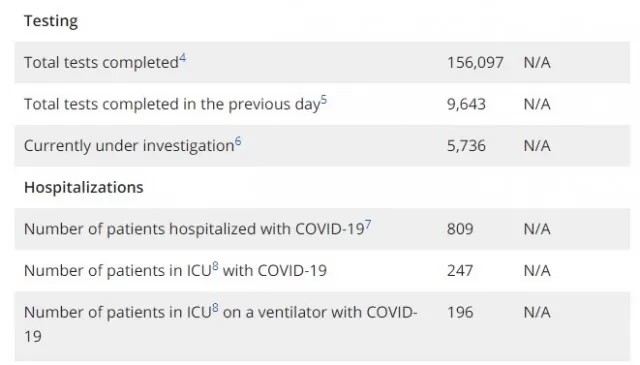This screenshot has width=640, height=365.
Task: Open footnote 5 after previous day
Action: pos(324,100)
